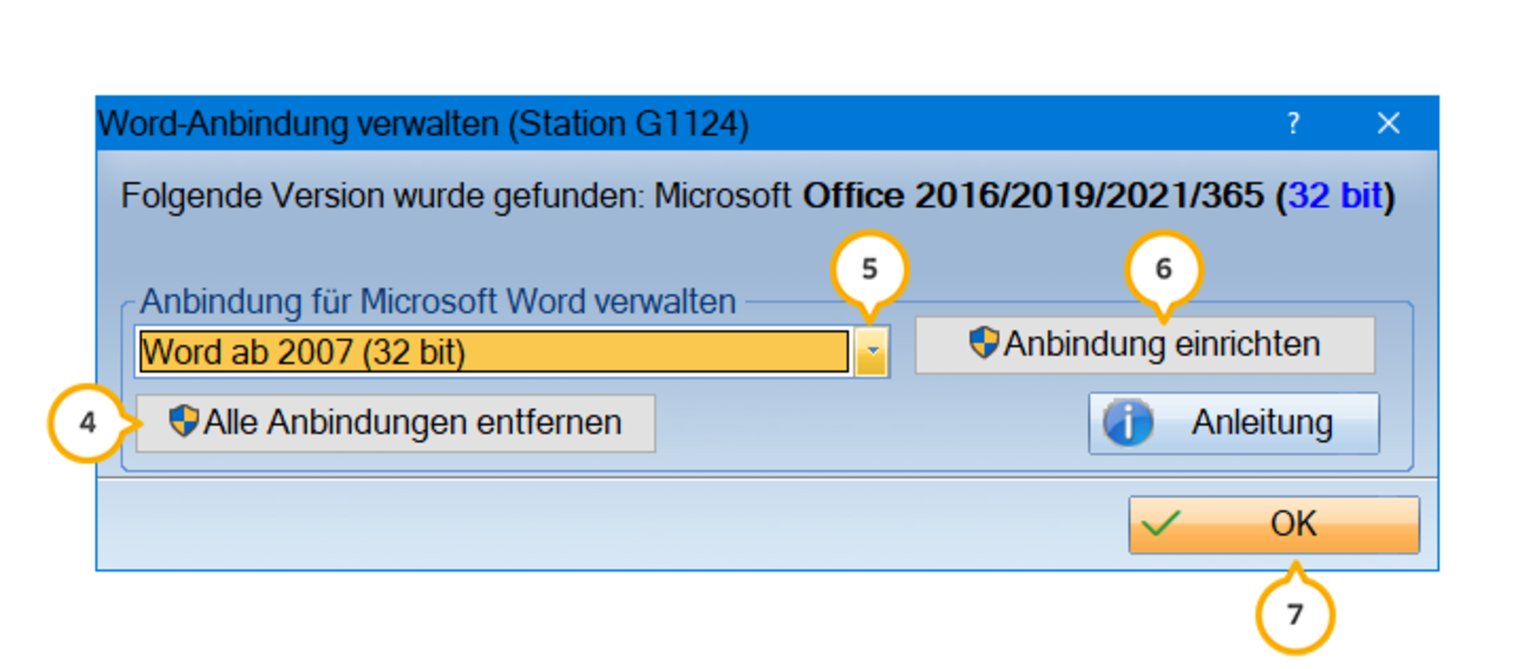The width and height of the screenshot is (1537, 669).
Task: Click the numbered callout marker 7
Action: tap(1295, 614)
